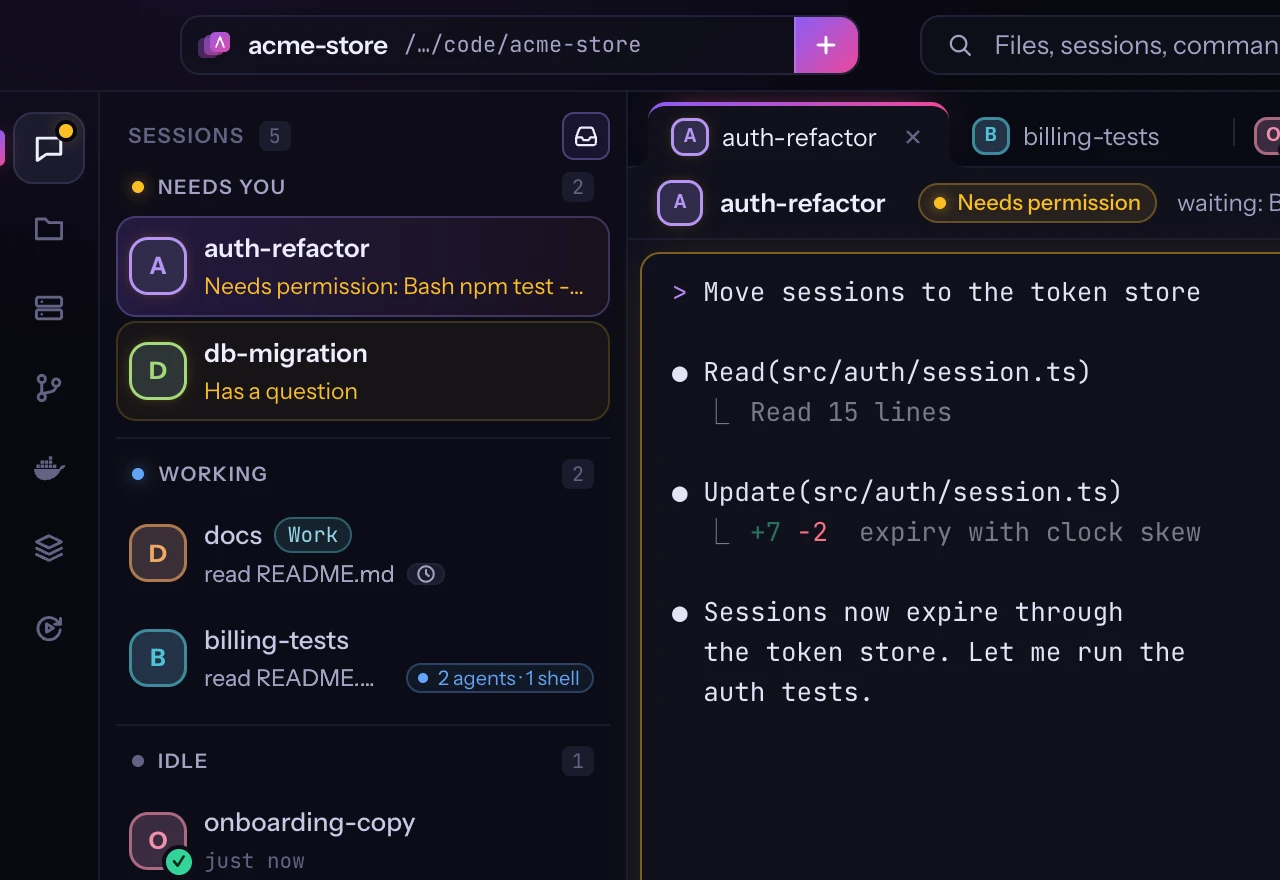Click the Needs permission status badge
Image resolution: width=1280 pixels, height=880 pixels.
pyautogui.click(x=1037, y=203)
